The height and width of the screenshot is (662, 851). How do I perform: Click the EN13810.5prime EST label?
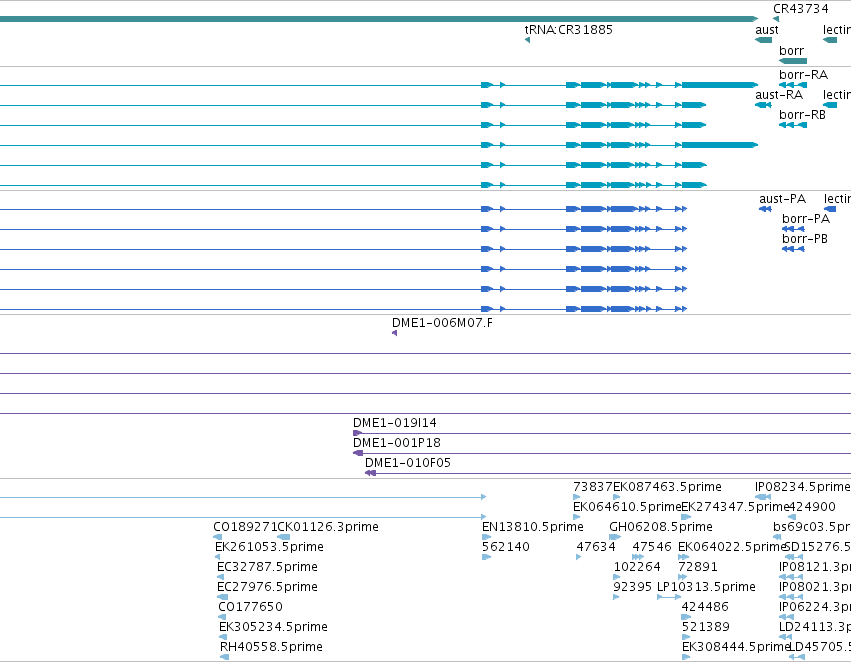tap(532, 527)
